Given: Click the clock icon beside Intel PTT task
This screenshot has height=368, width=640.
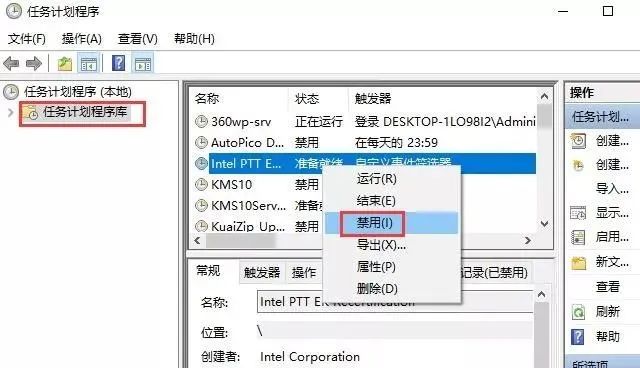Looking at the screenshot, I should [x=201, y=163].
